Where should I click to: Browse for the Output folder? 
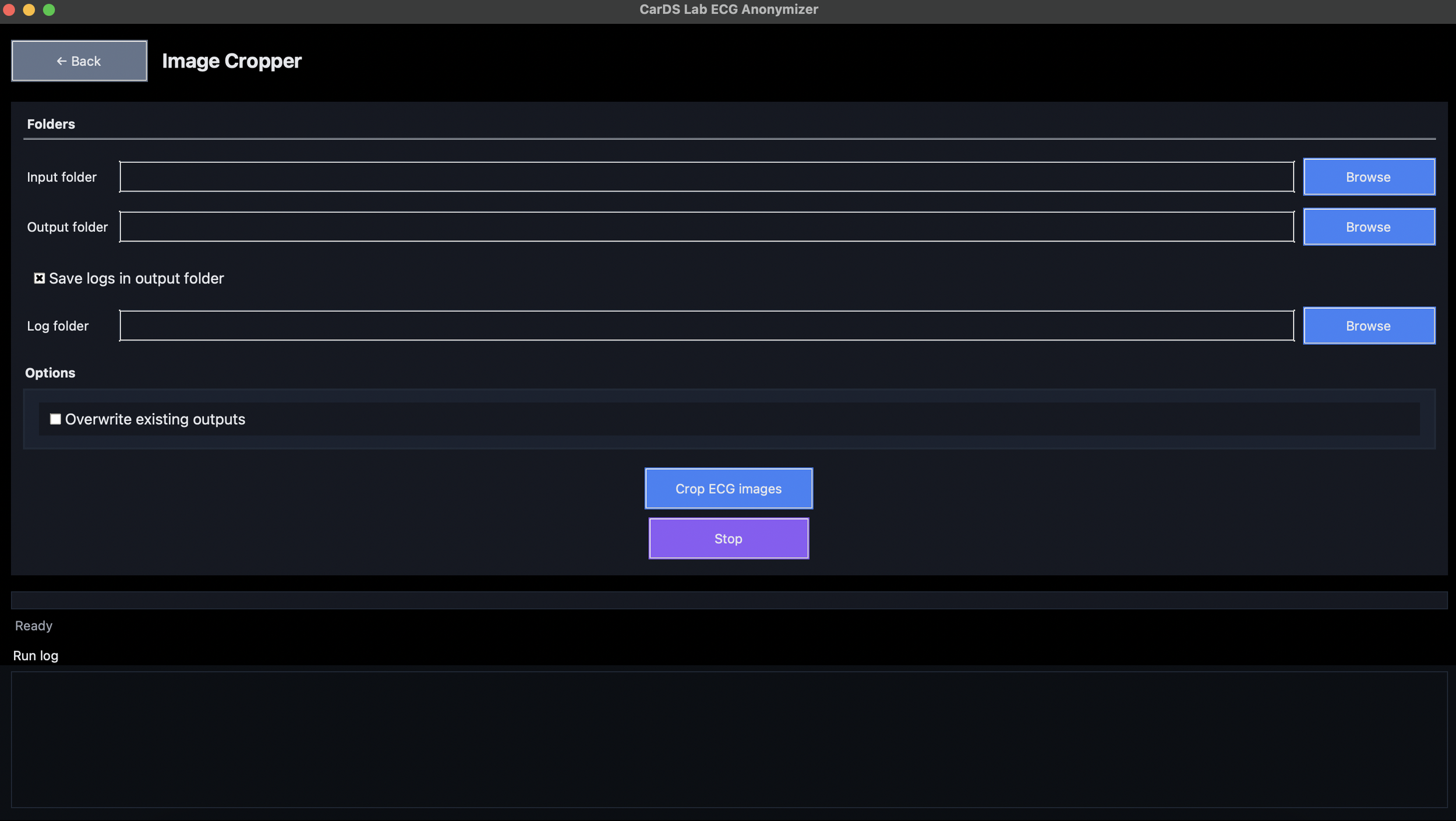pyautogui.click(x=1368, y=227)
